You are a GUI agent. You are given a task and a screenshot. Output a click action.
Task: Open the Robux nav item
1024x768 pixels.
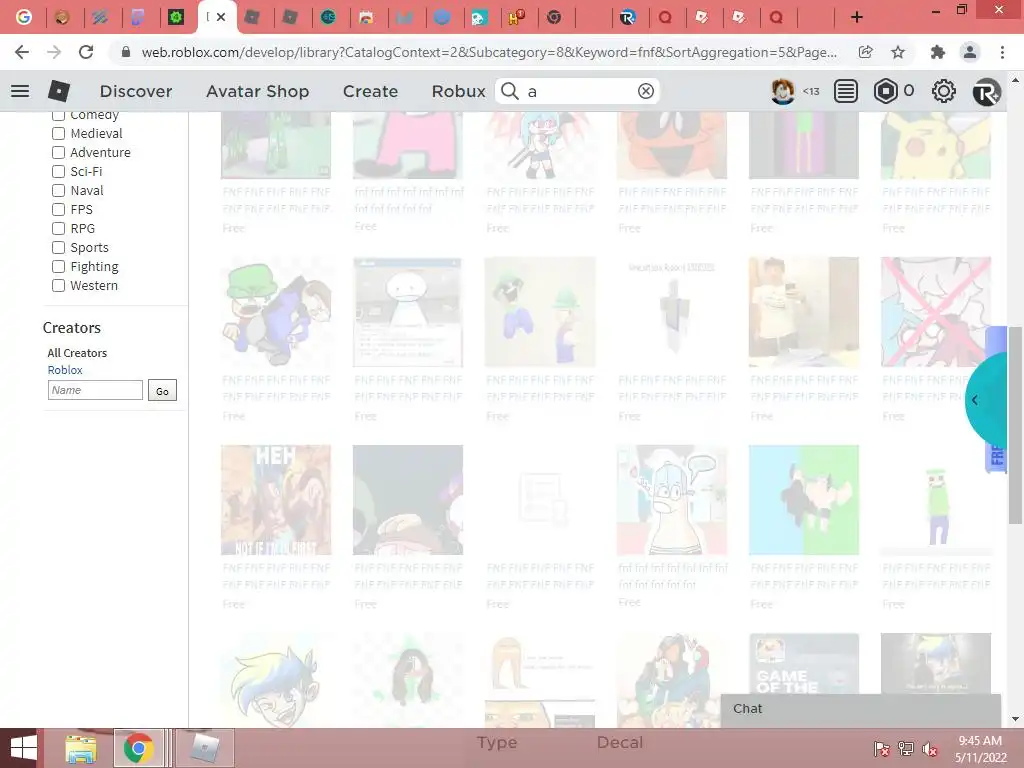[x=458, y=91]
